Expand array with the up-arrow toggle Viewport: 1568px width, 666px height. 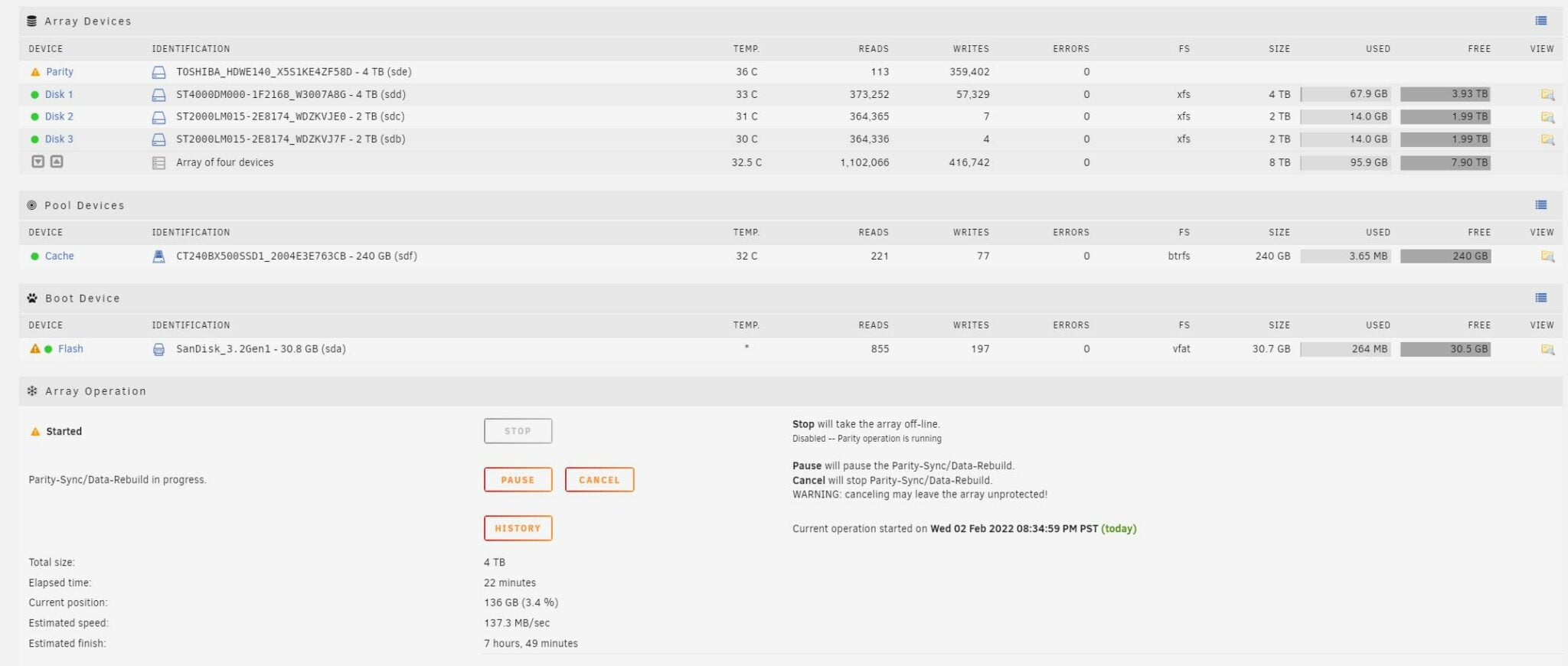[x=57, y=162]
